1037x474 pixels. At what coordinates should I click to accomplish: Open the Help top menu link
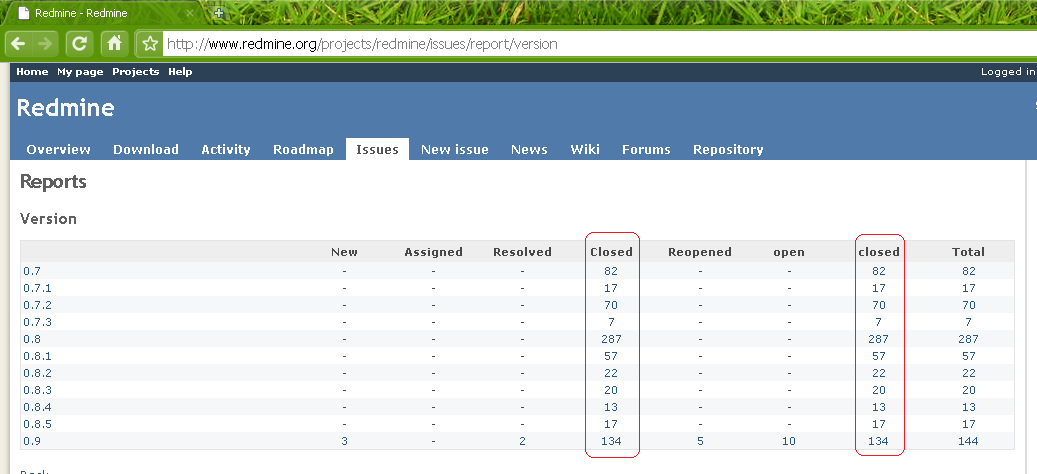pos(180,71)
